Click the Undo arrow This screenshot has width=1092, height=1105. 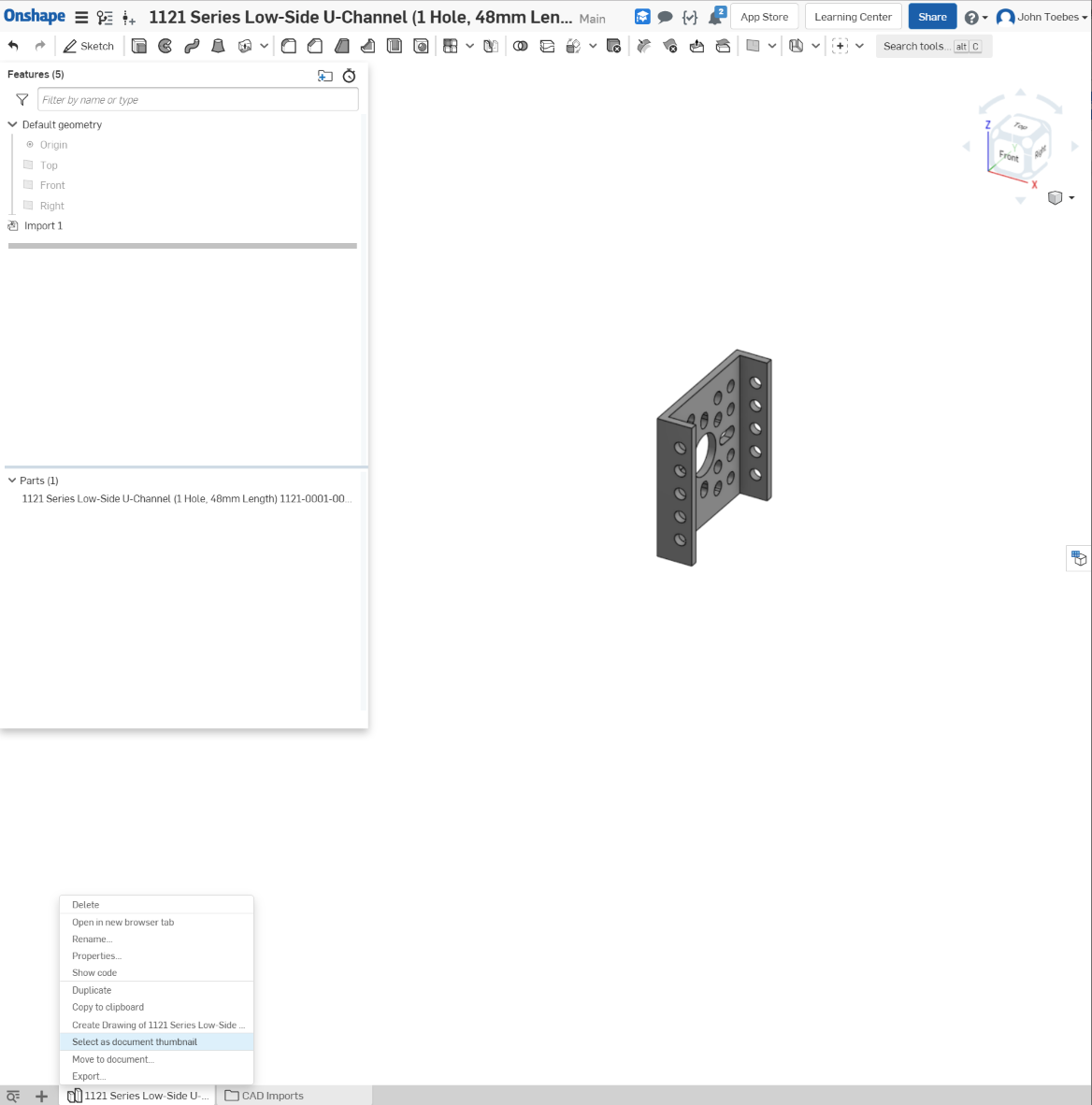coord(13,46)
